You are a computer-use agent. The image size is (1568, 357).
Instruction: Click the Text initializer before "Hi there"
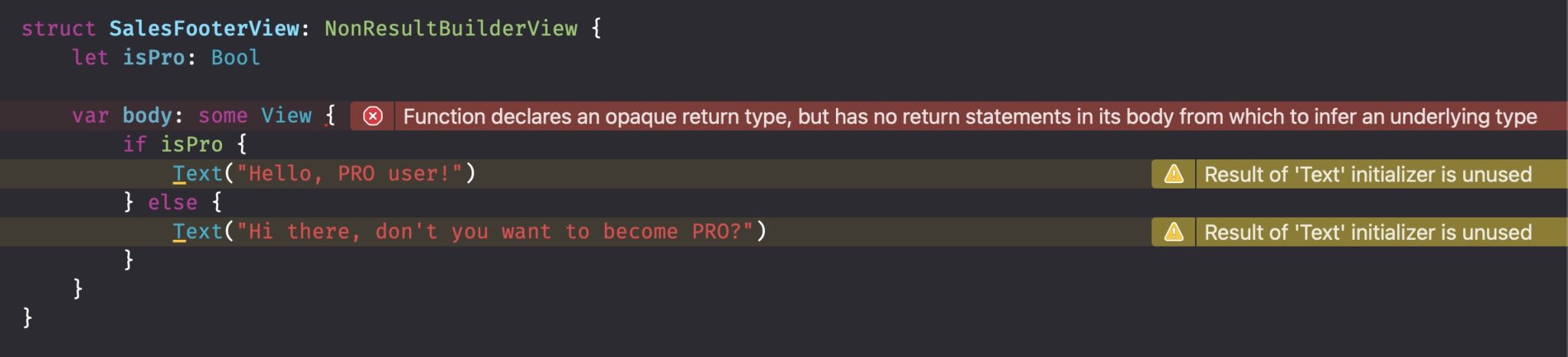point(198,232)
